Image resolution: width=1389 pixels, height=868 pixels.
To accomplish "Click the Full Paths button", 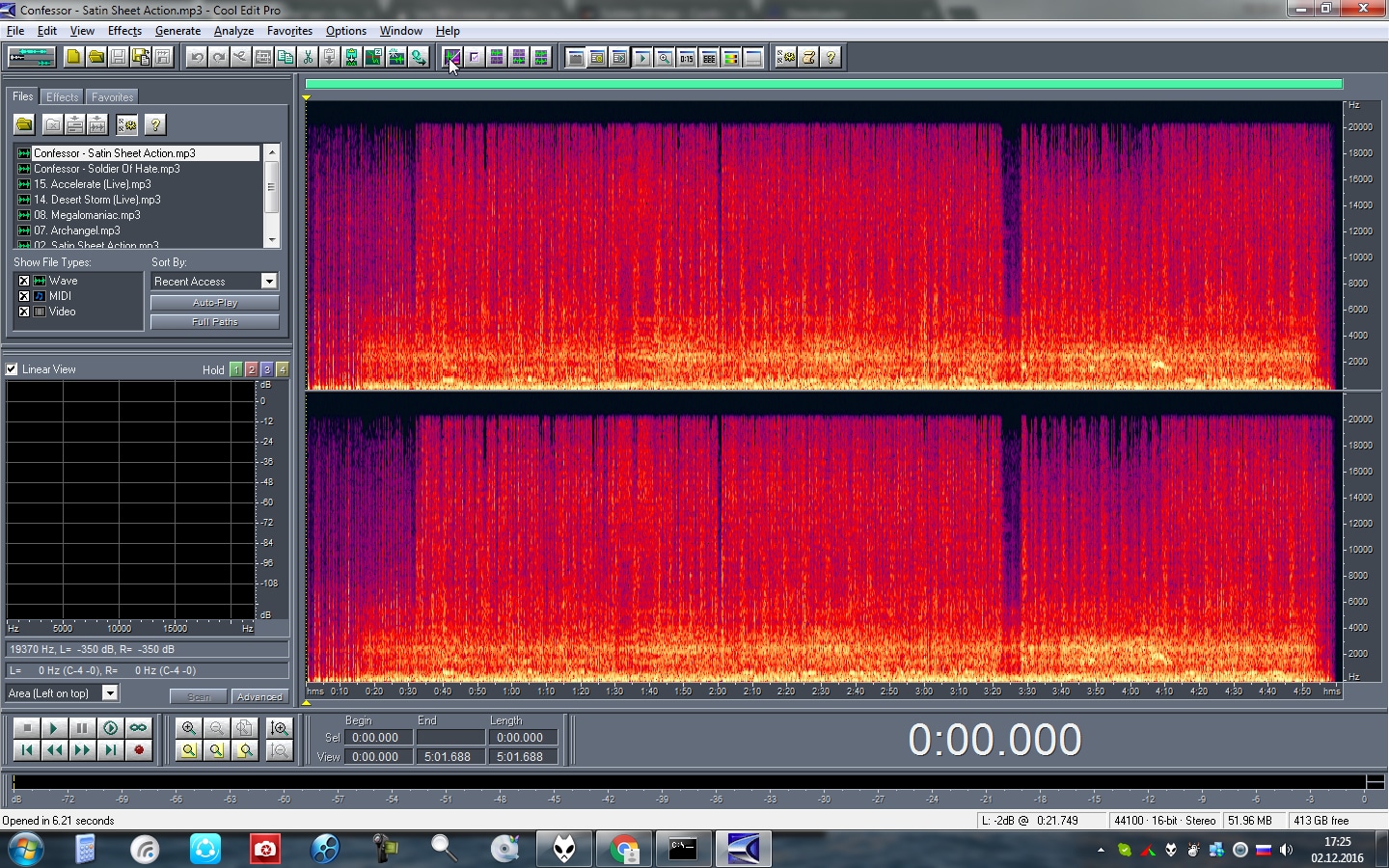I will [215, 322].
